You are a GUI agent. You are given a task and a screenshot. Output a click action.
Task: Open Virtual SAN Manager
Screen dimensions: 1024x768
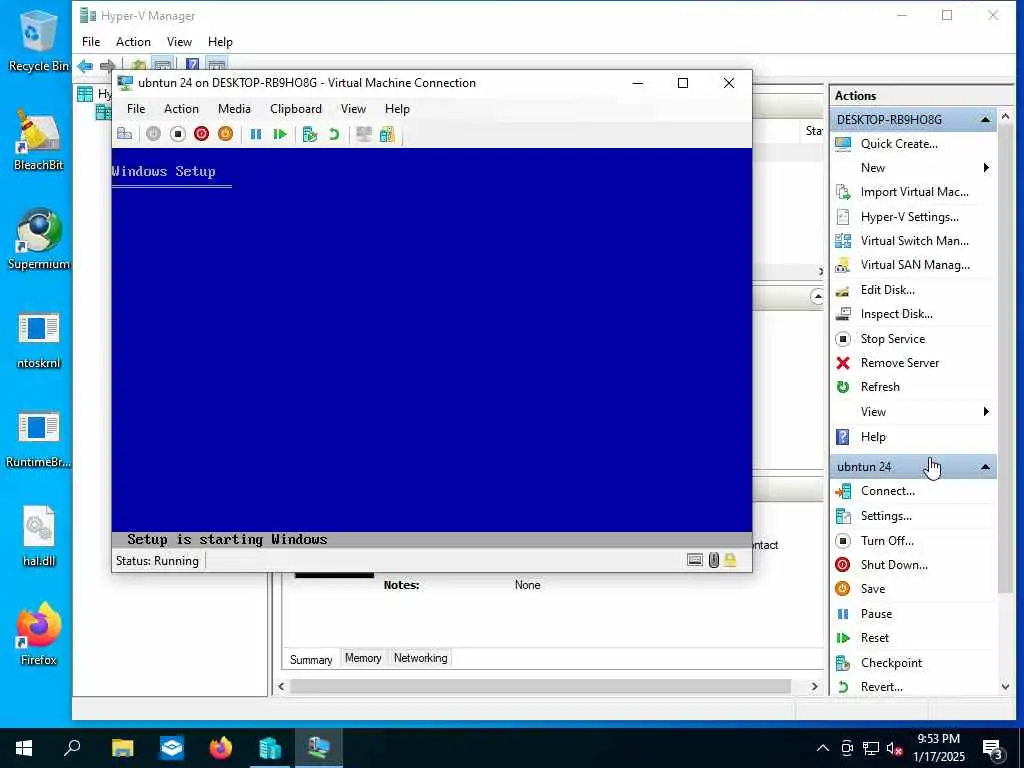coord(913,265)
